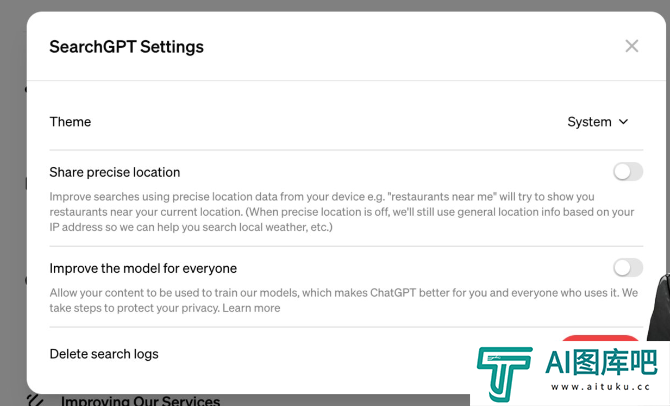670x406 pixels.
Task: Enable the Share precise location toggle
Action: coord(628,172)
